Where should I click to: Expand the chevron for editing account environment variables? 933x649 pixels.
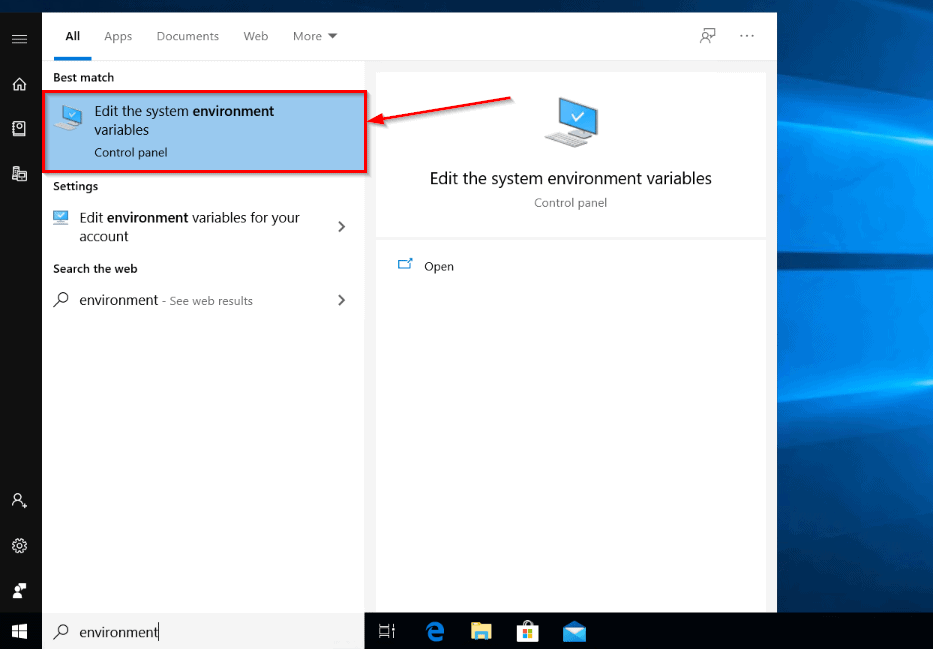tap(342, 227)
